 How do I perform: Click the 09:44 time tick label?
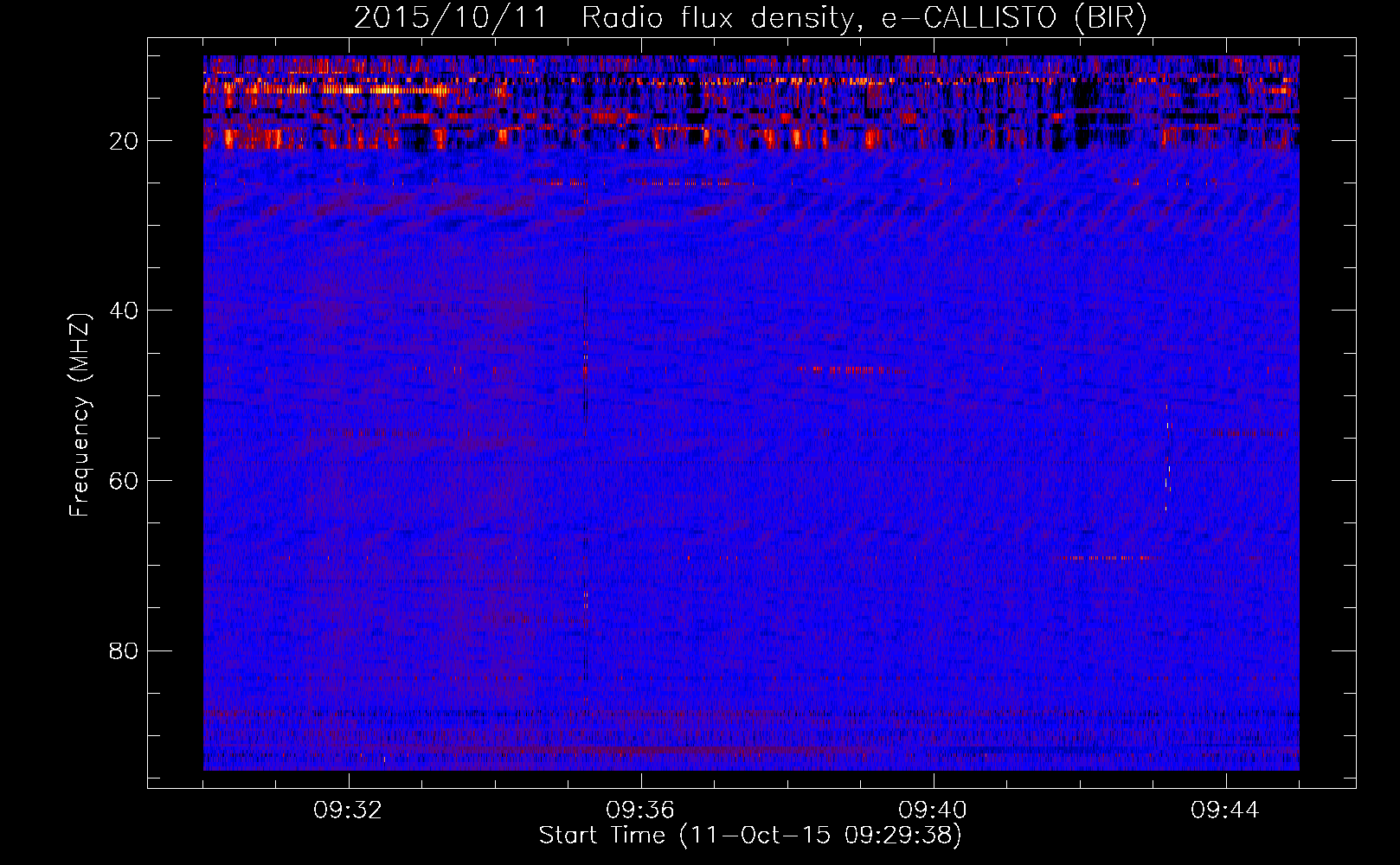click(x=1225, y=811)
